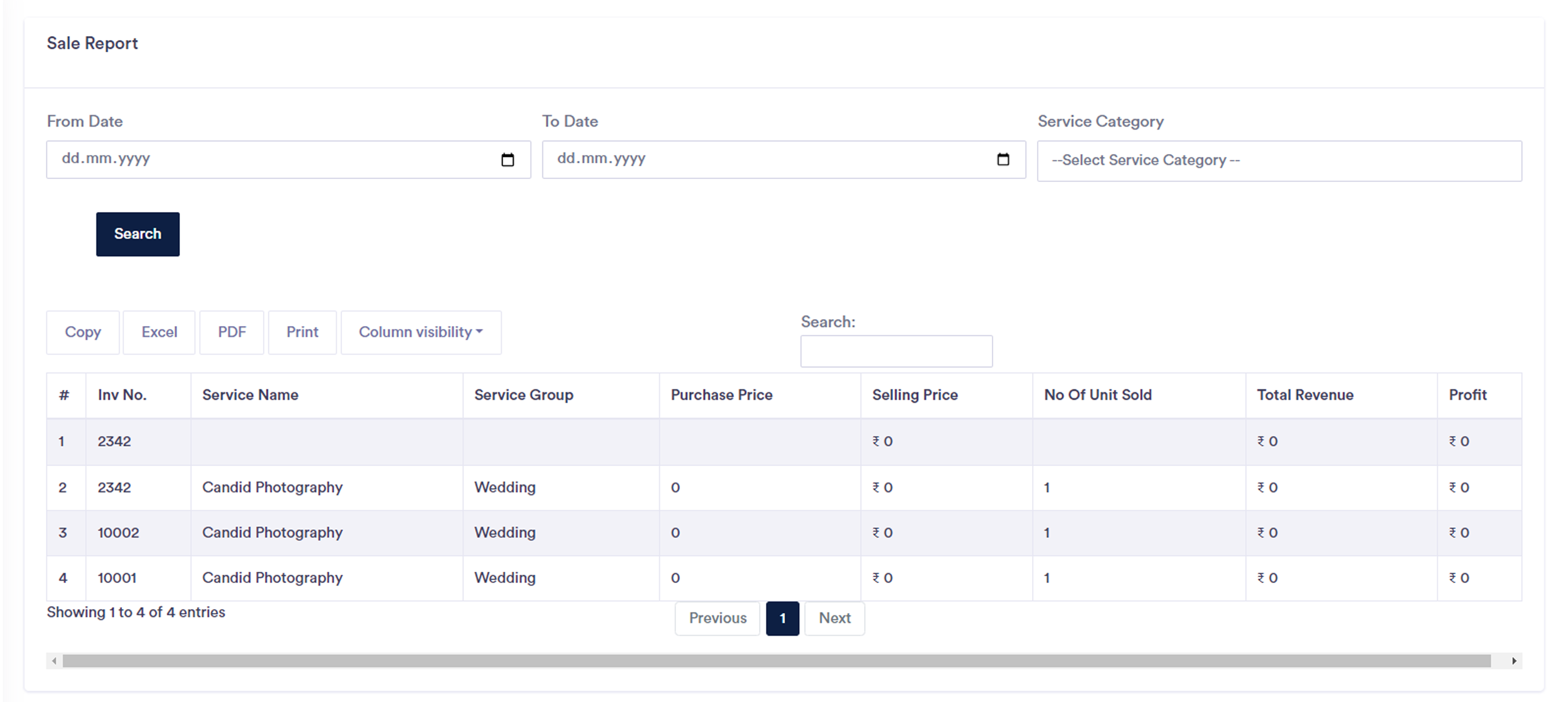The width and height of the screenshot is (1568, 702).
Task: Expand the Service Category dropdown
Action: click(1279, 161)
